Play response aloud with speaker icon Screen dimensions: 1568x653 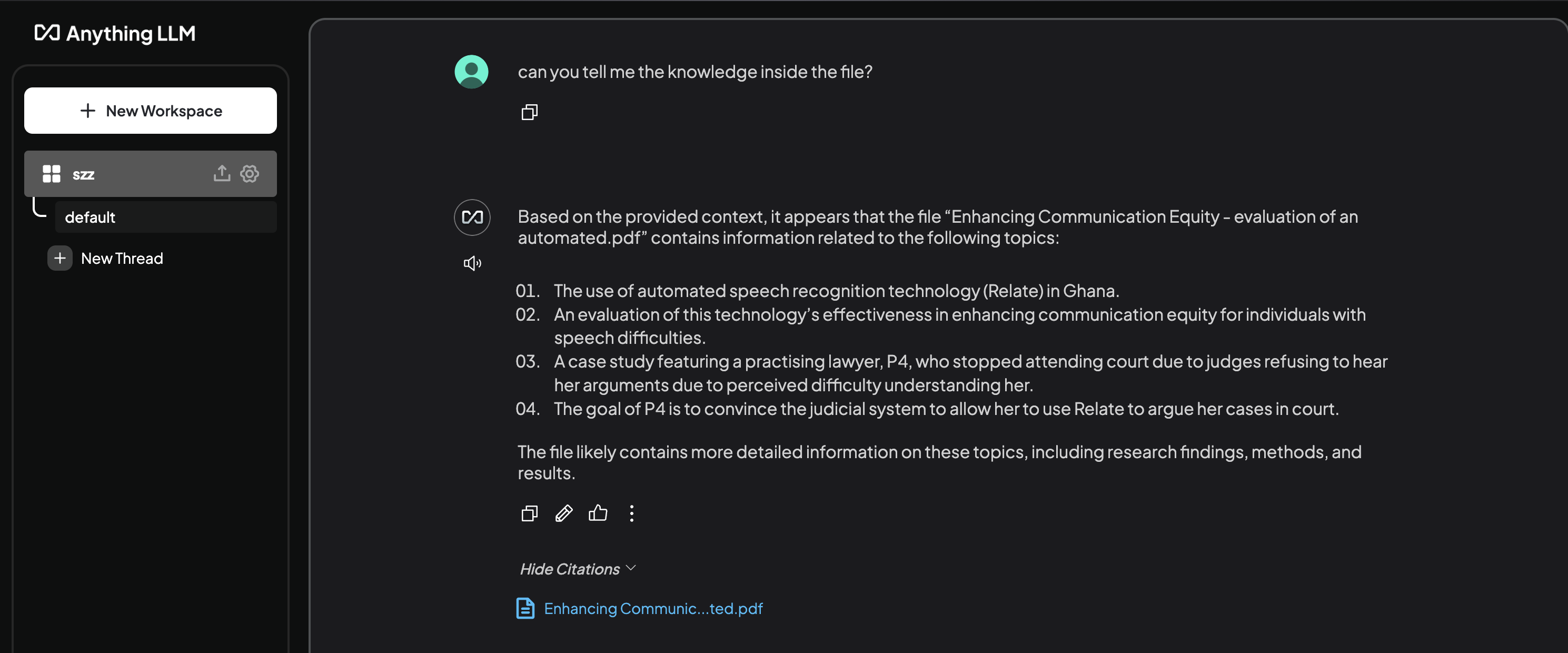tap(472, 263)
